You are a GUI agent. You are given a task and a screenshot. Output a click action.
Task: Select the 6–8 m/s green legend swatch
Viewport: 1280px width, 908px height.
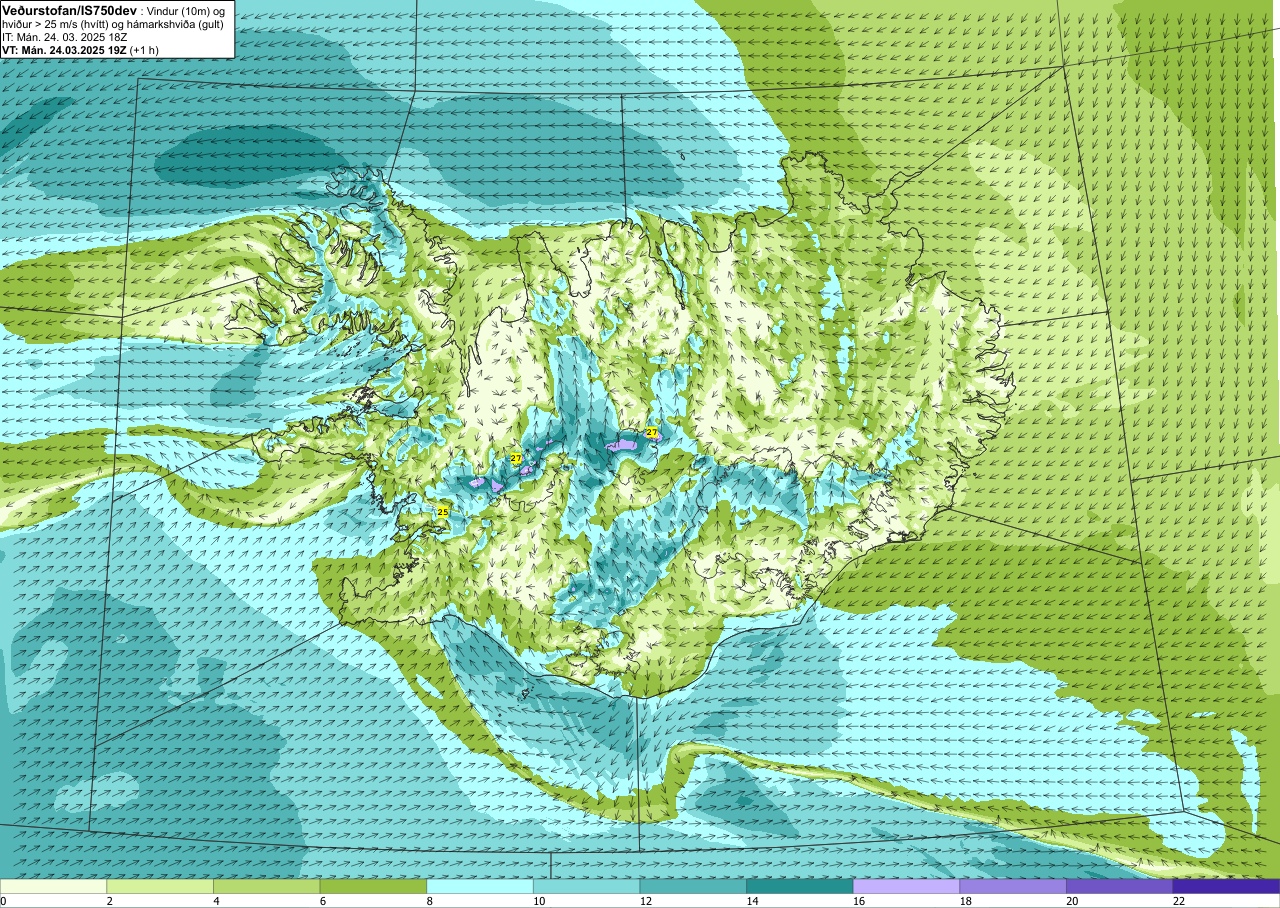[x=373, y=886]
